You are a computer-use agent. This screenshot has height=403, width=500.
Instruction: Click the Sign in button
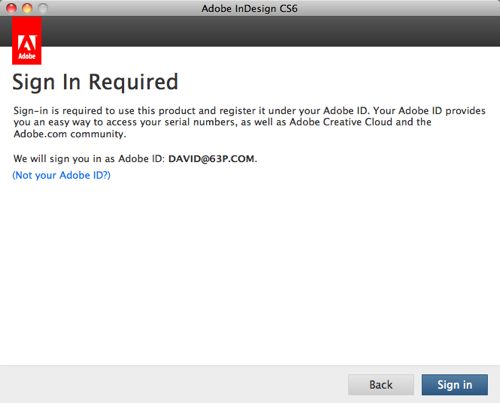(455, 385)
